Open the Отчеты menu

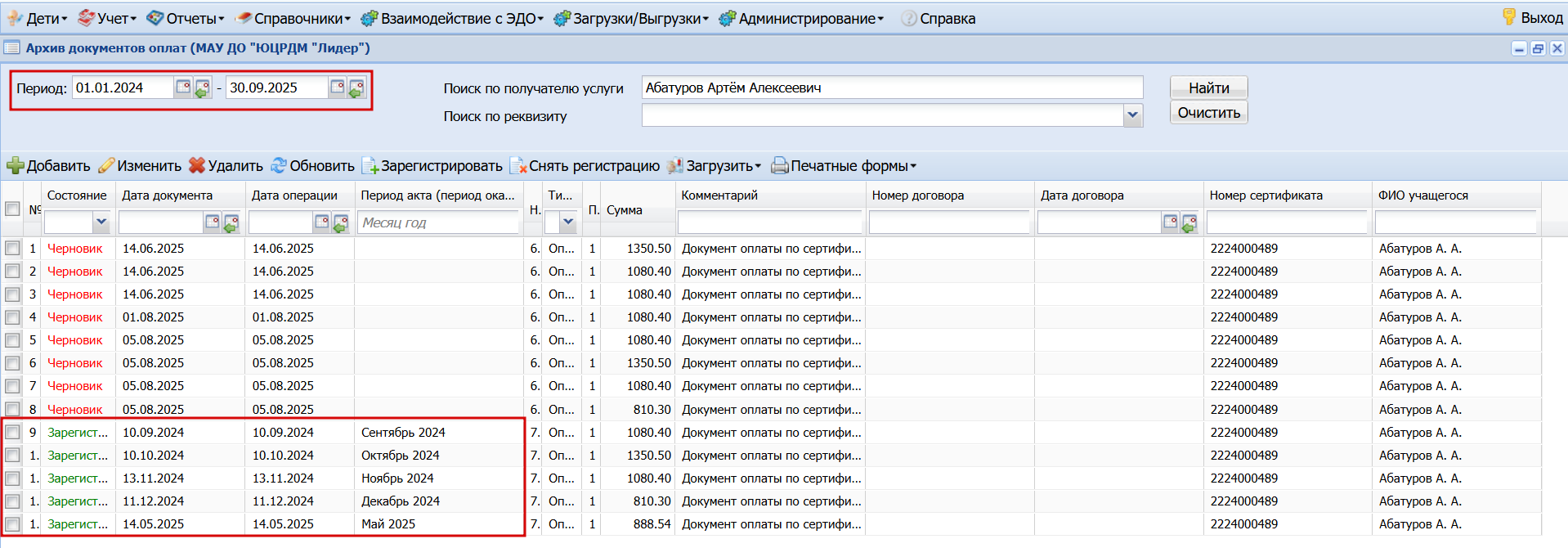coord(186,18)
